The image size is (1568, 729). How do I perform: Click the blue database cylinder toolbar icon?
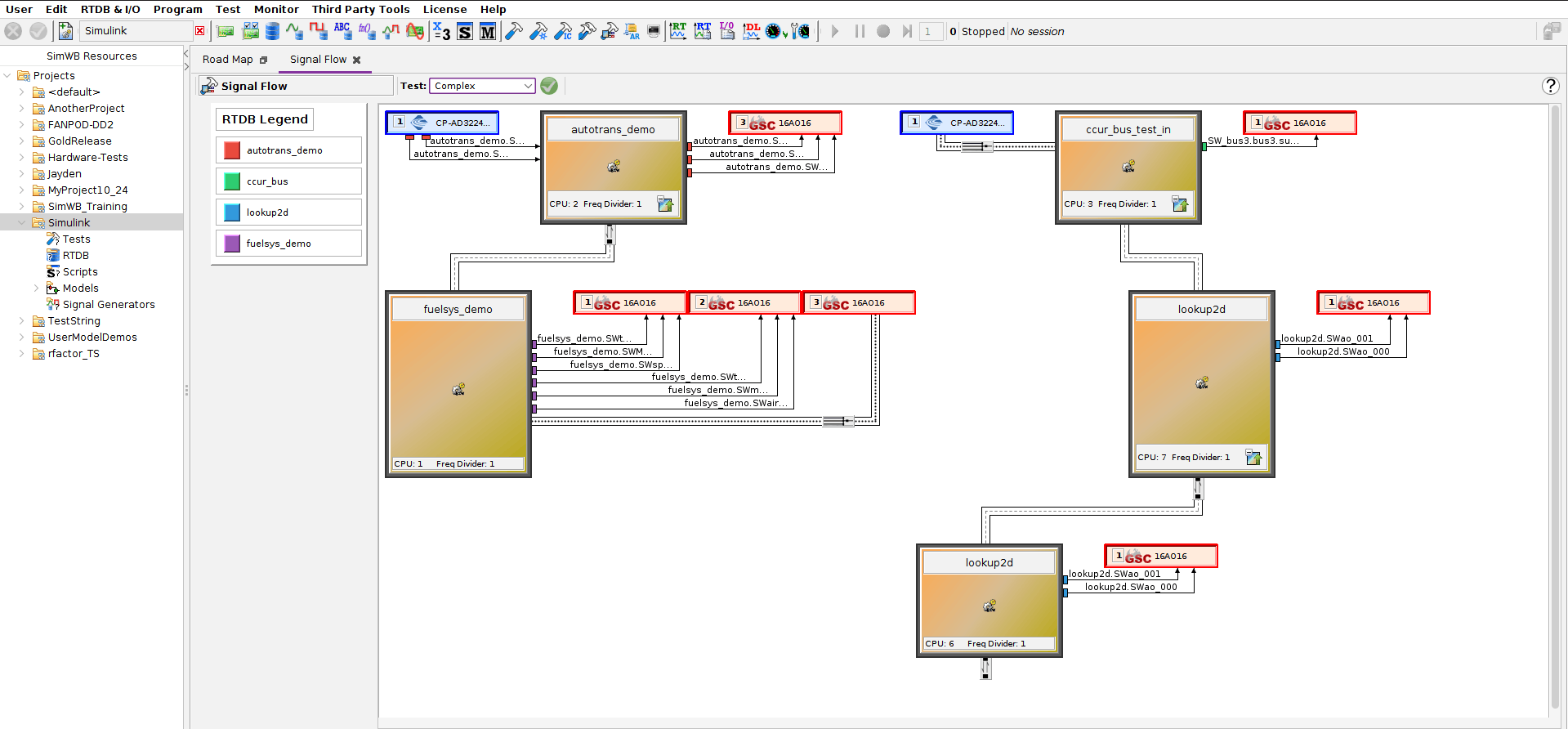272,31
